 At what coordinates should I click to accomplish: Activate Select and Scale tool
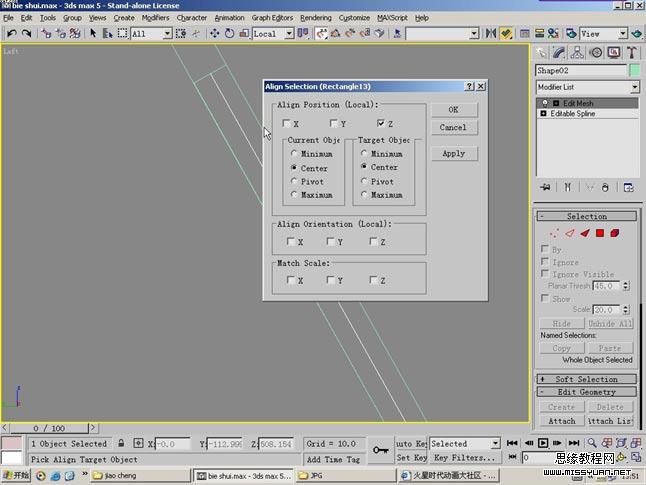(244, 33)
